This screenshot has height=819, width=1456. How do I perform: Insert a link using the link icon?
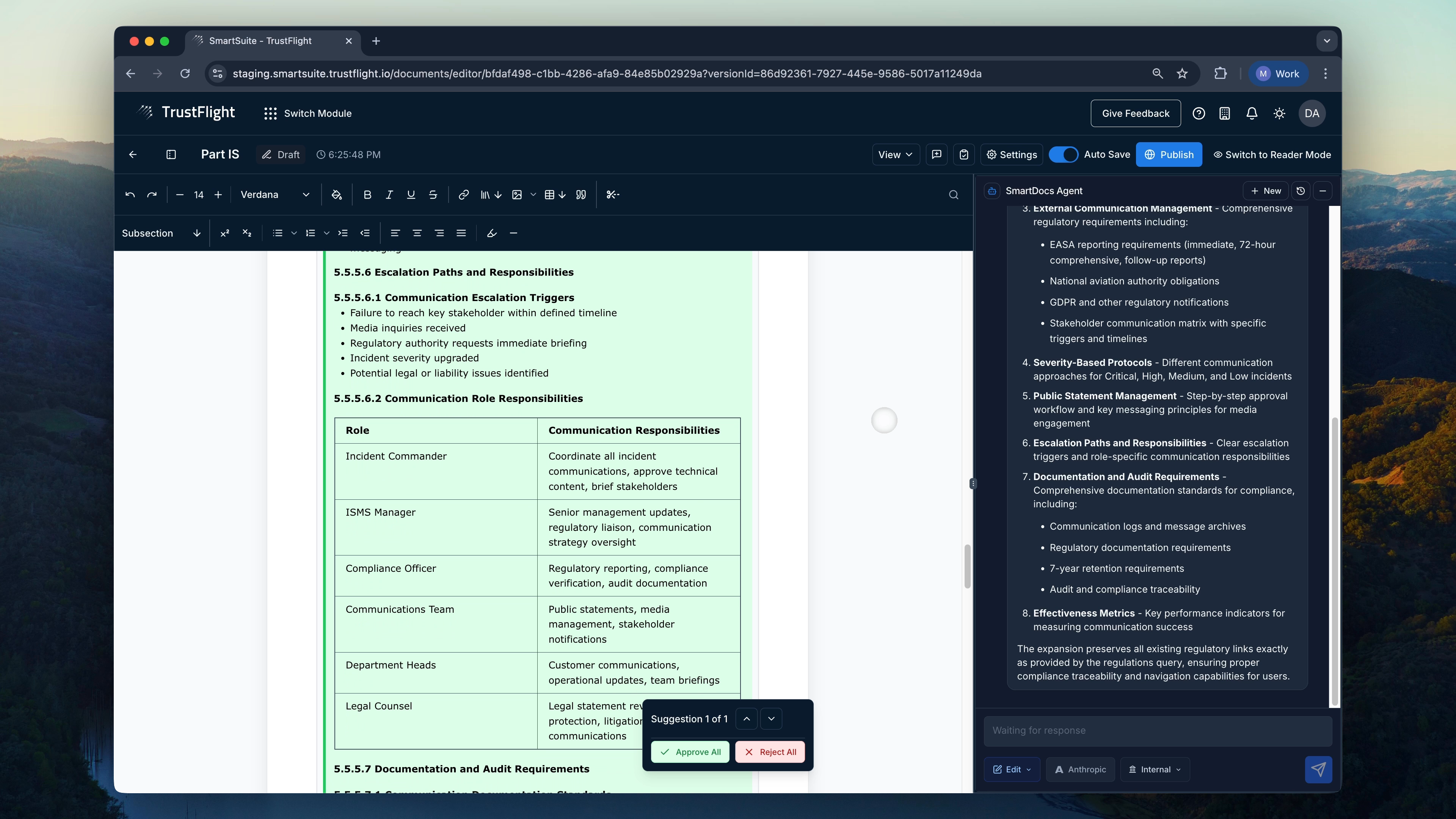click(x=463, y=195)
